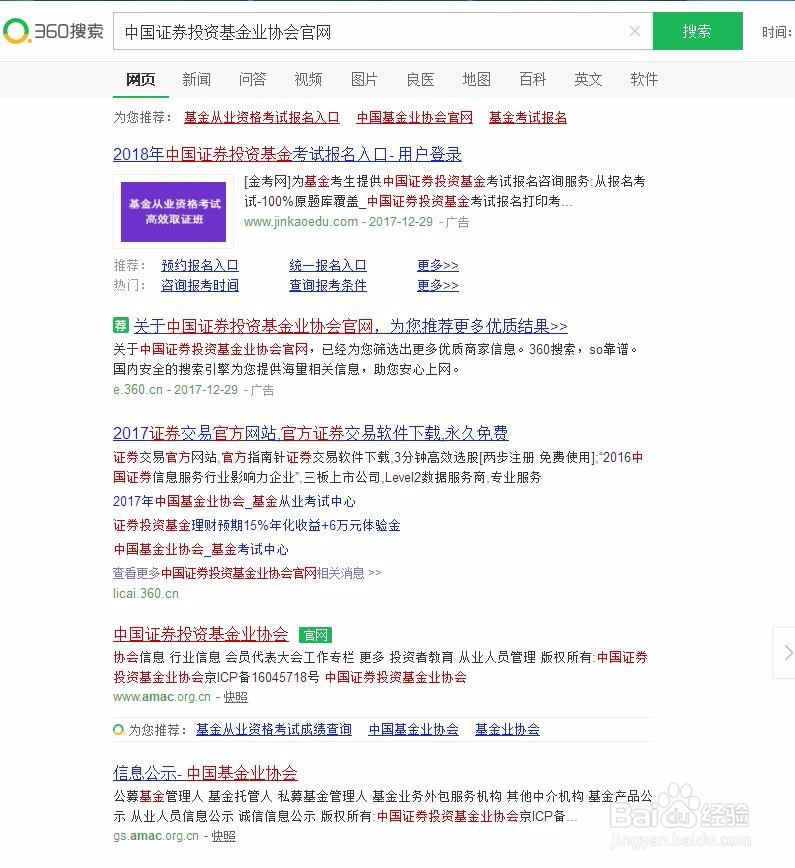Screen dimensions: 795x868
Task: Open 中国基金业协会_基金考试中心 link
Action: 201,549
